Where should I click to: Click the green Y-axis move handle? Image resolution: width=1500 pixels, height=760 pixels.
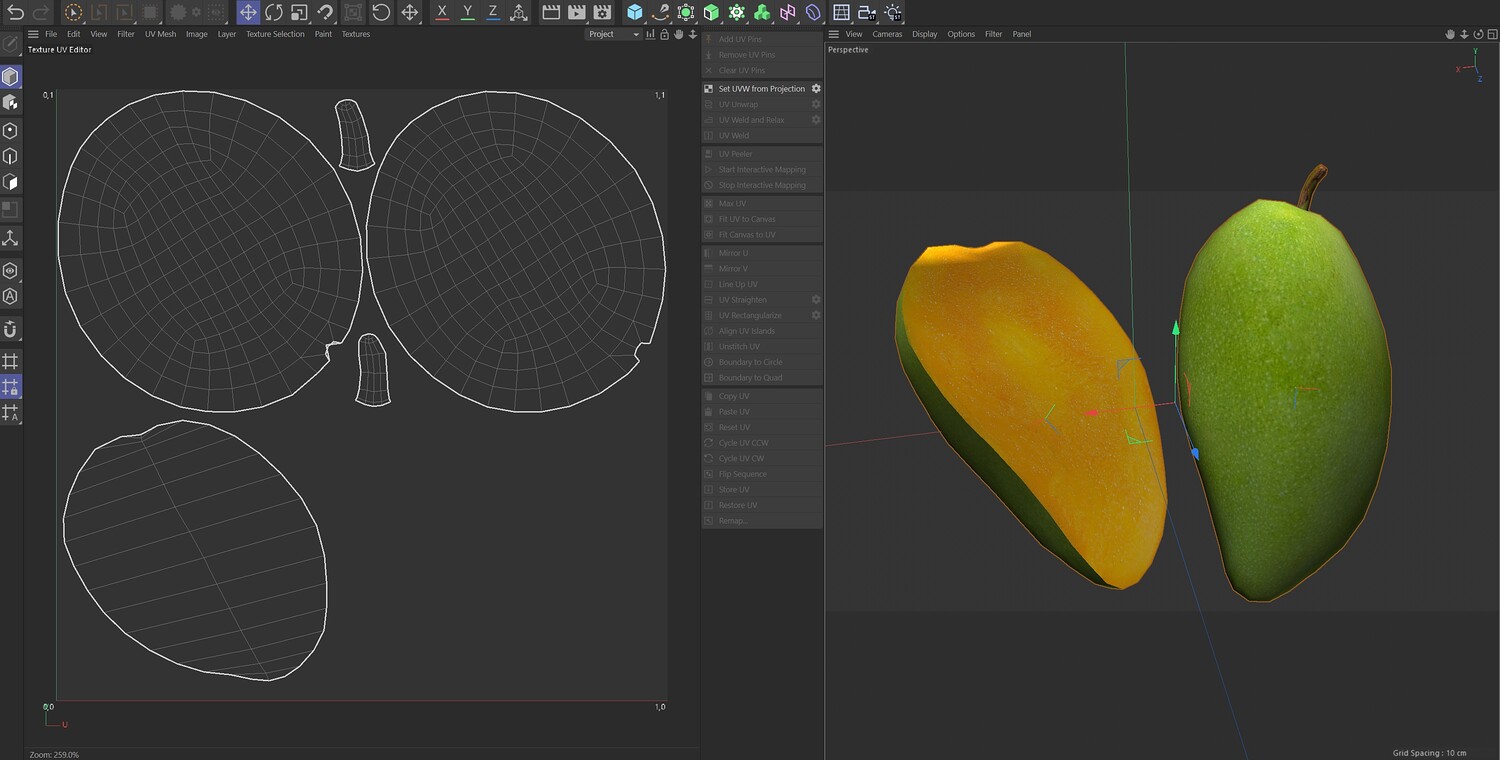coord(1176,328)
